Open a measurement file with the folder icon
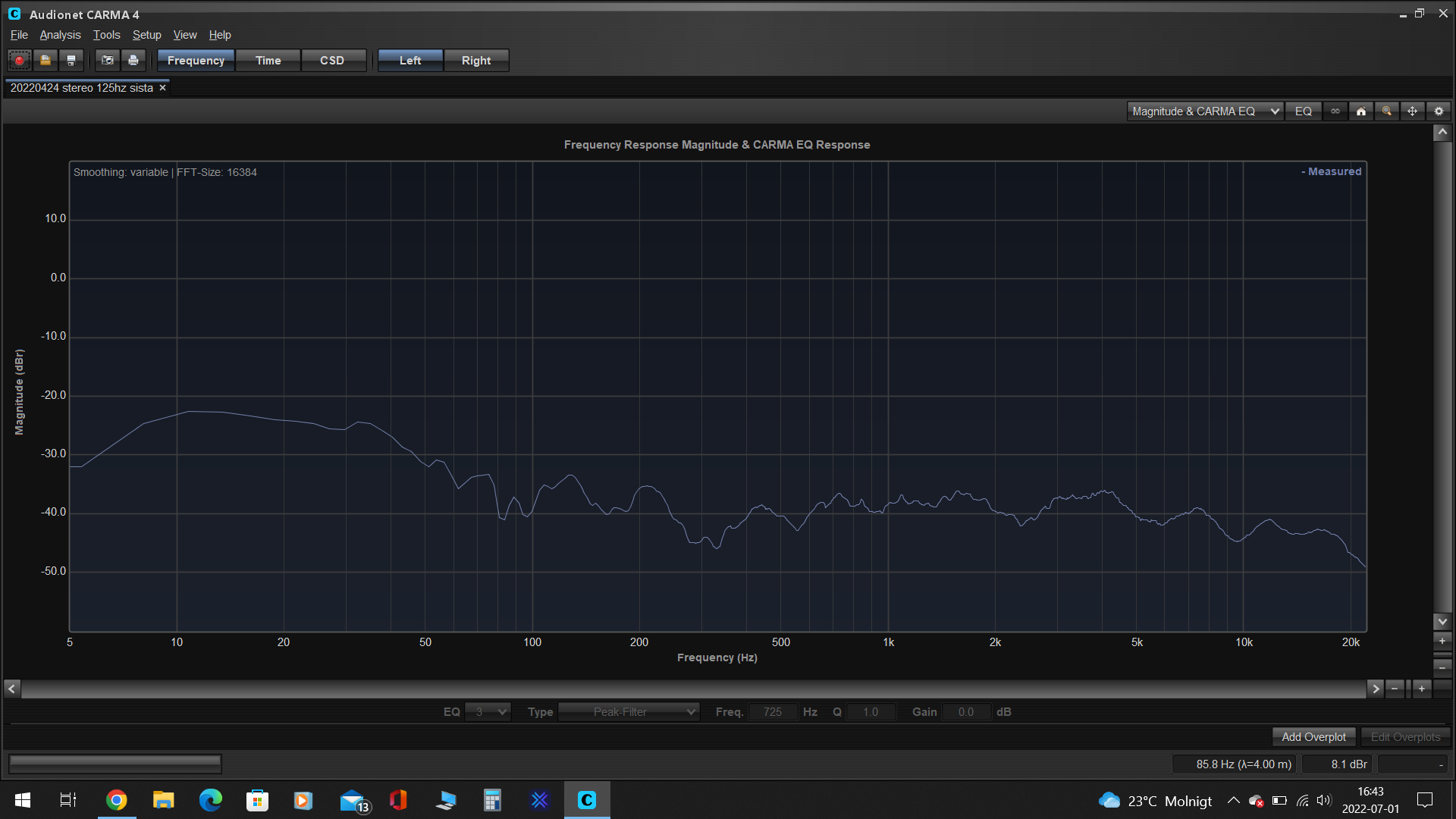Image resolution: width=1456 pixels, height=819 pixels. coord(45,61)
